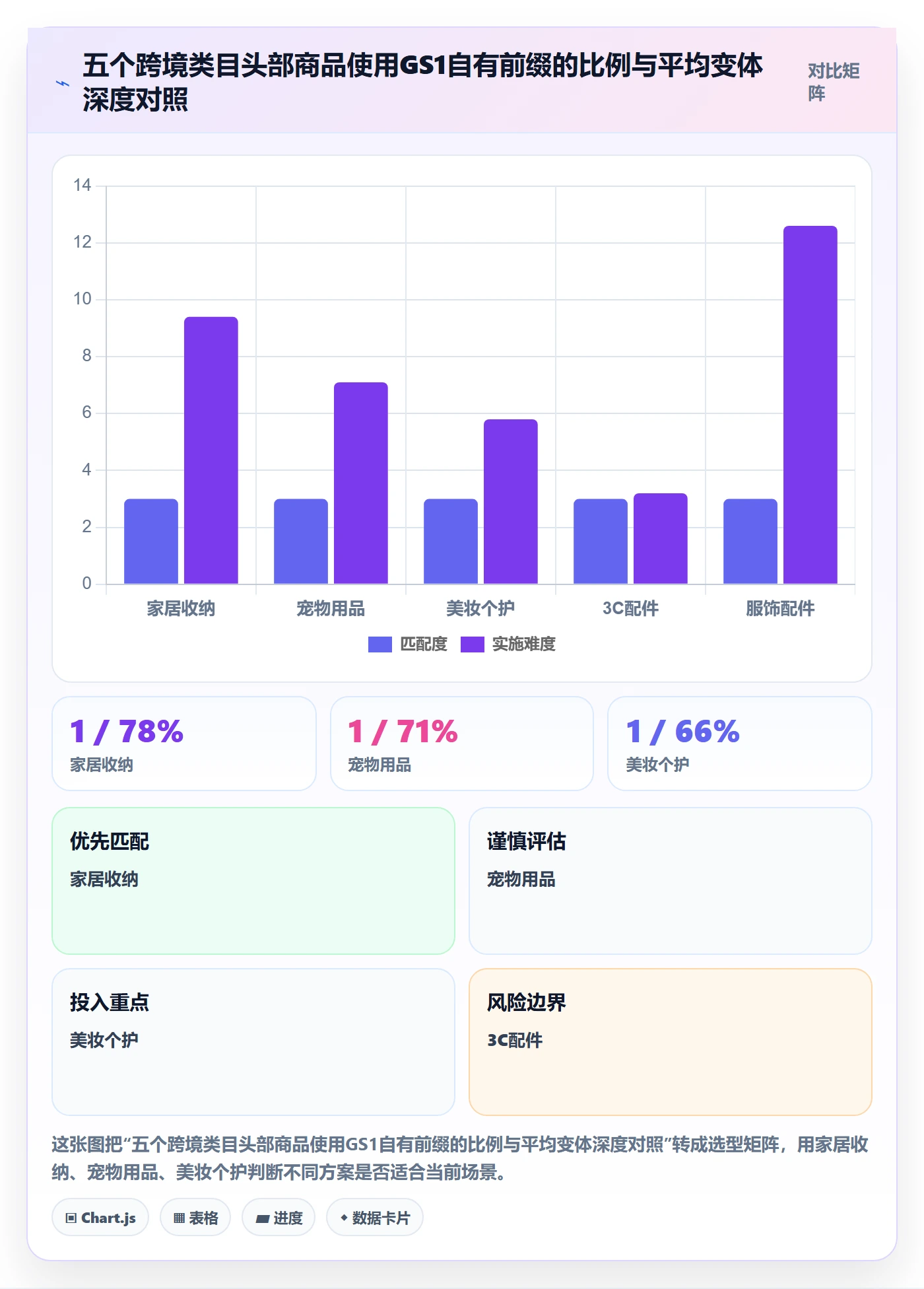
Task: Select the 投入重点 matrix card
Action: [253, 1042]
